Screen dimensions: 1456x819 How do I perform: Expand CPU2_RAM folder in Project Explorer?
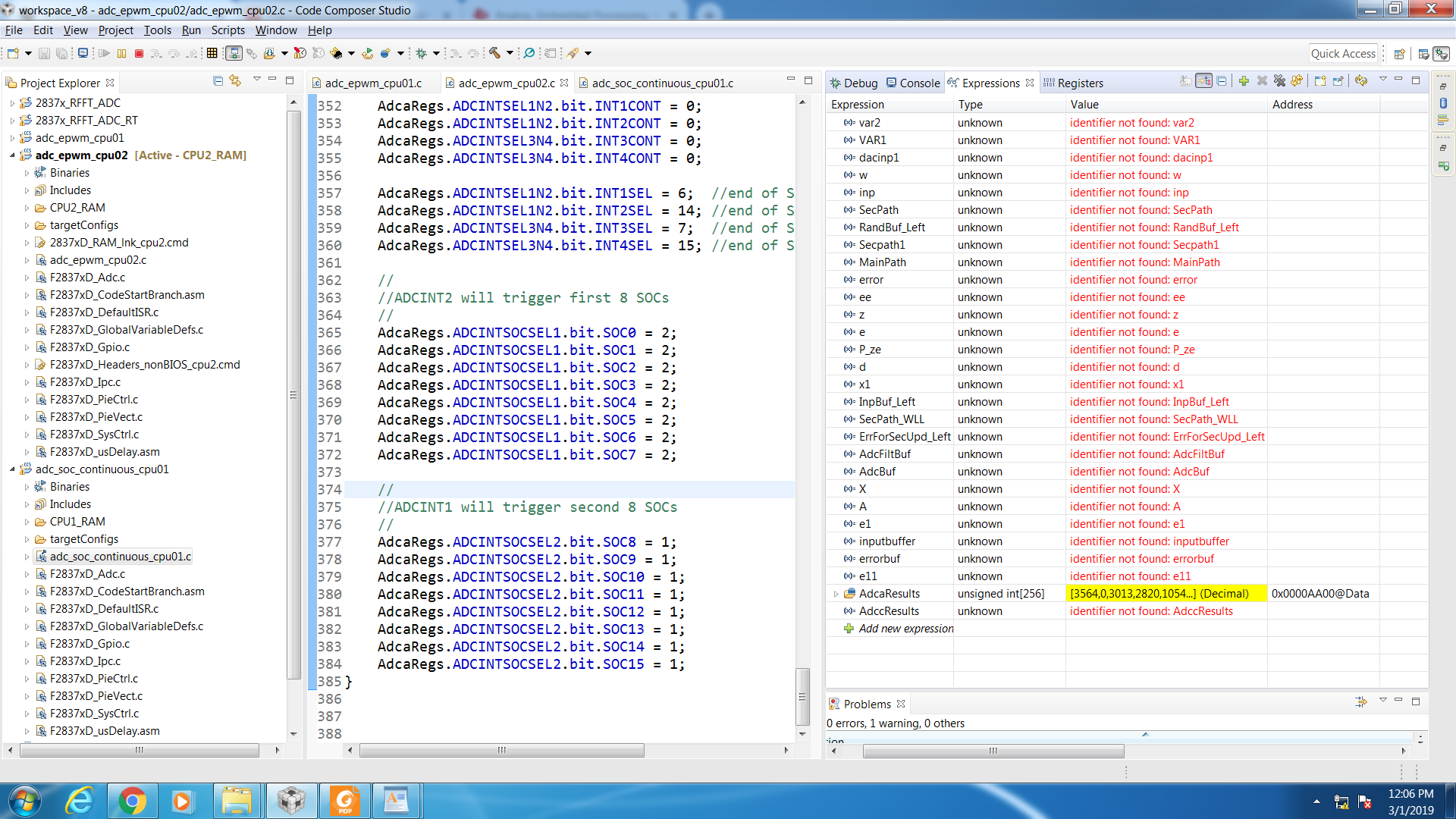(x=27, y=208)
